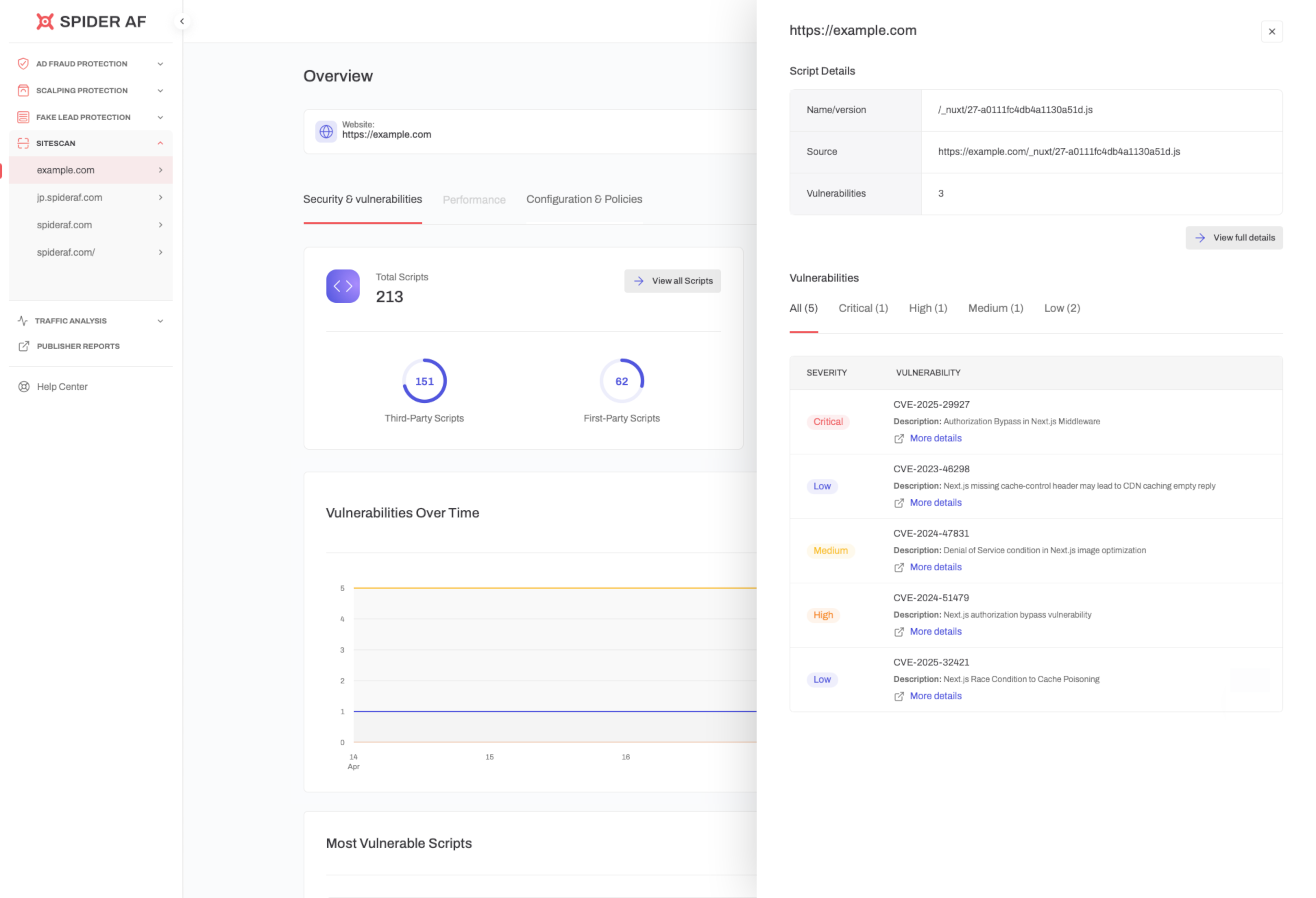Click the Low badge for CVE-2023-46298
The image size is (1316, 898).
pos(822,486)
